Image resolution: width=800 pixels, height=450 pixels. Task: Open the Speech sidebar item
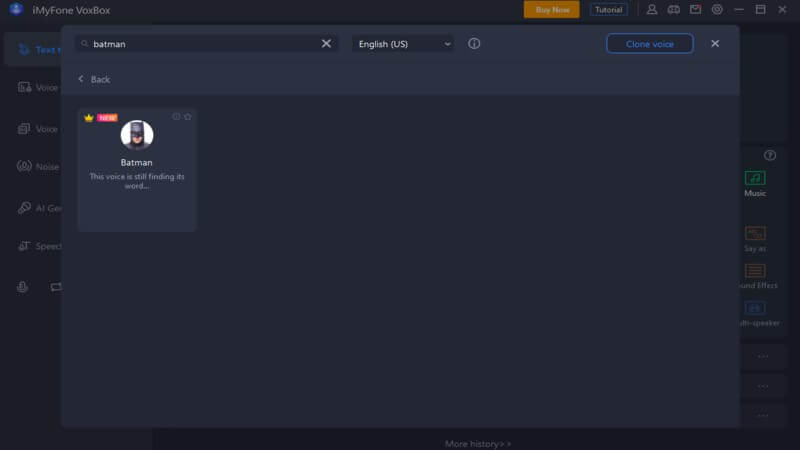click(39, 246)
